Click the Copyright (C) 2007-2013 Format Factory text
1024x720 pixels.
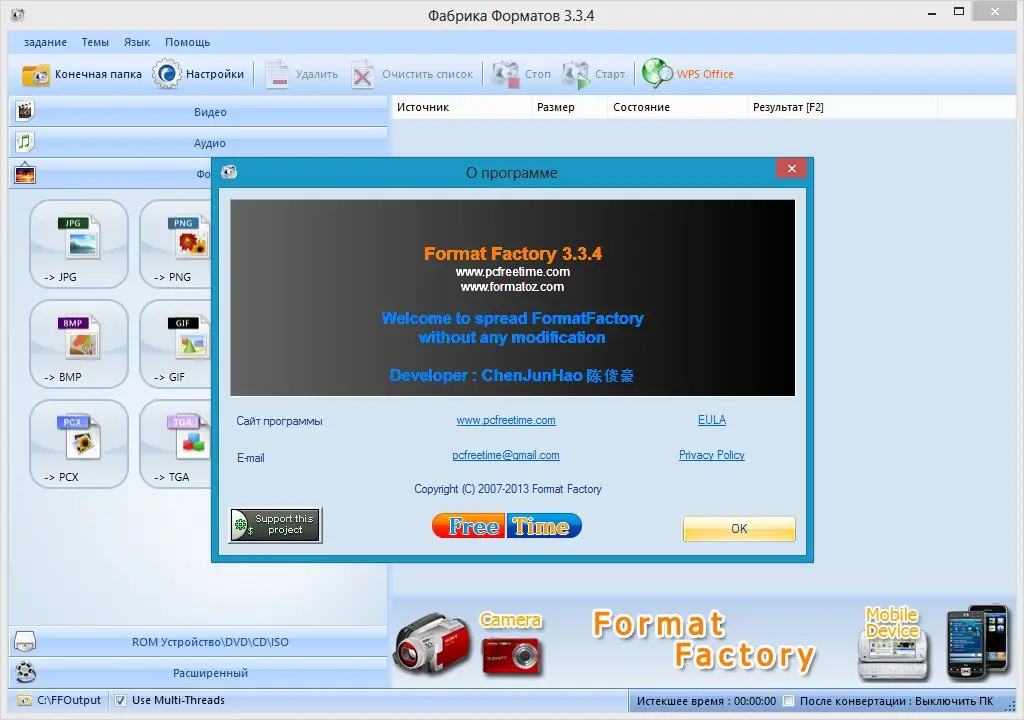pos(508,489)
